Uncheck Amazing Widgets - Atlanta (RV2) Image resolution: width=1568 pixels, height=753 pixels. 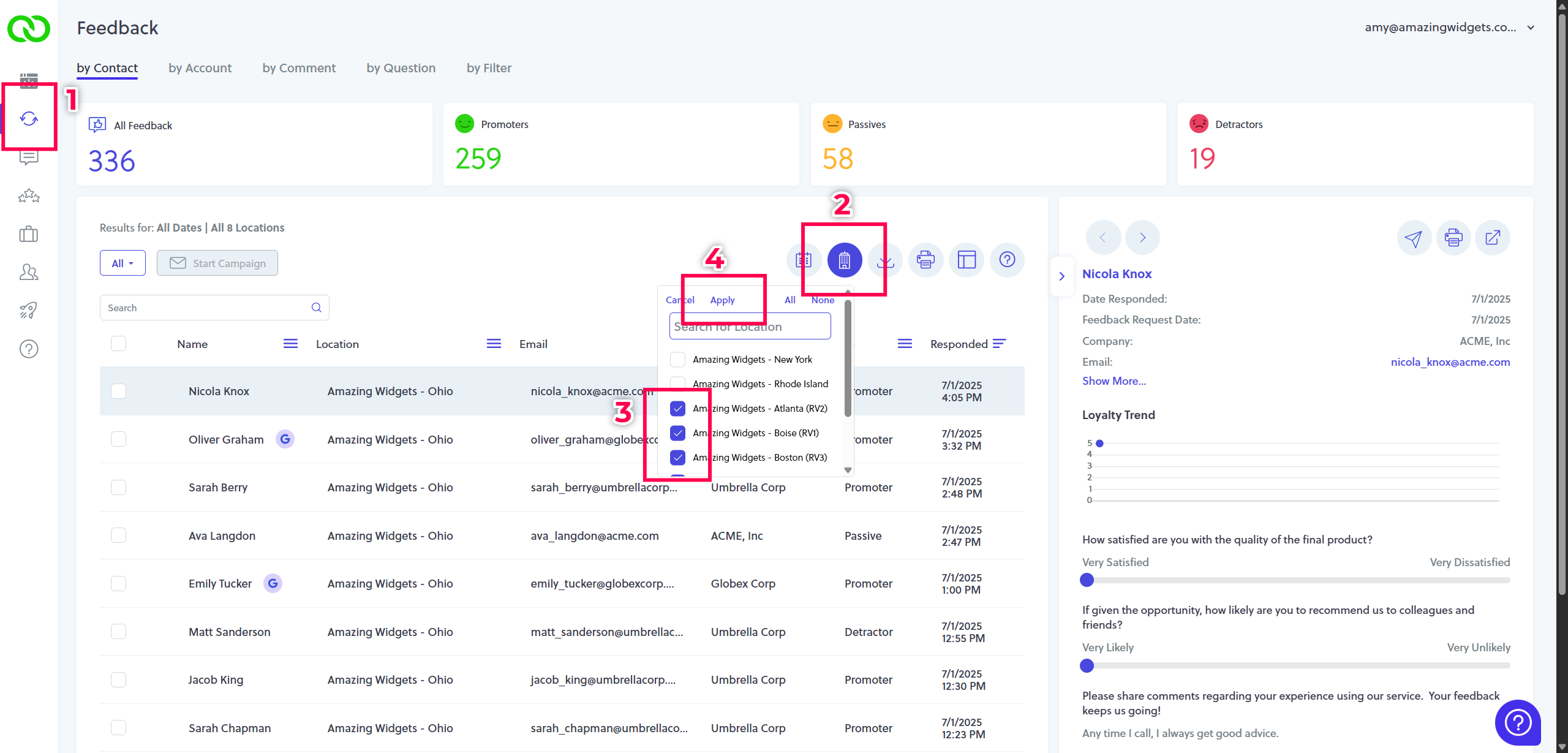[x=677, y=409]
